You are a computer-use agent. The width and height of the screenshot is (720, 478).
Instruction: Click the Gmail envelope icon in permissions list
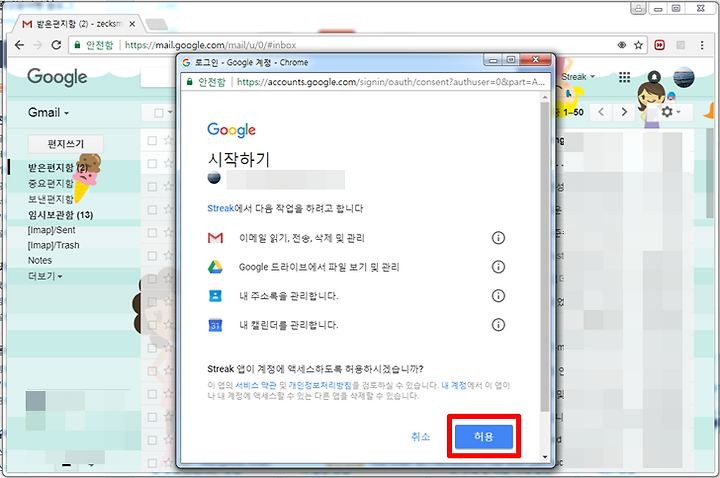[x=215, y=238]
